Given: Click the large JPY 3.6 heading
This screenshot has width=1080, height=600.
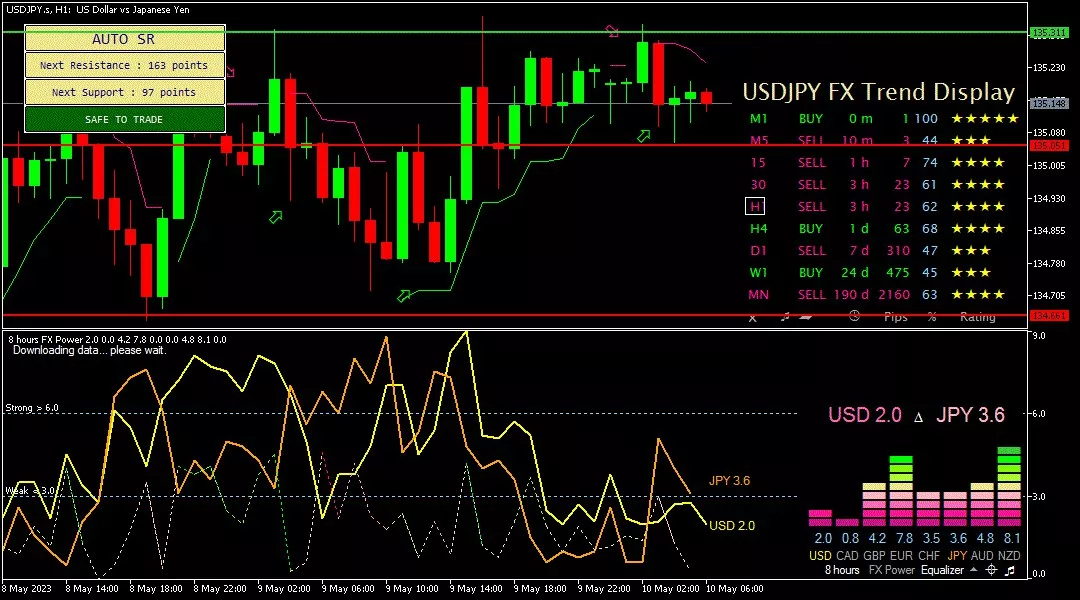Looking at the screenshot, I should tap(970, 415).
